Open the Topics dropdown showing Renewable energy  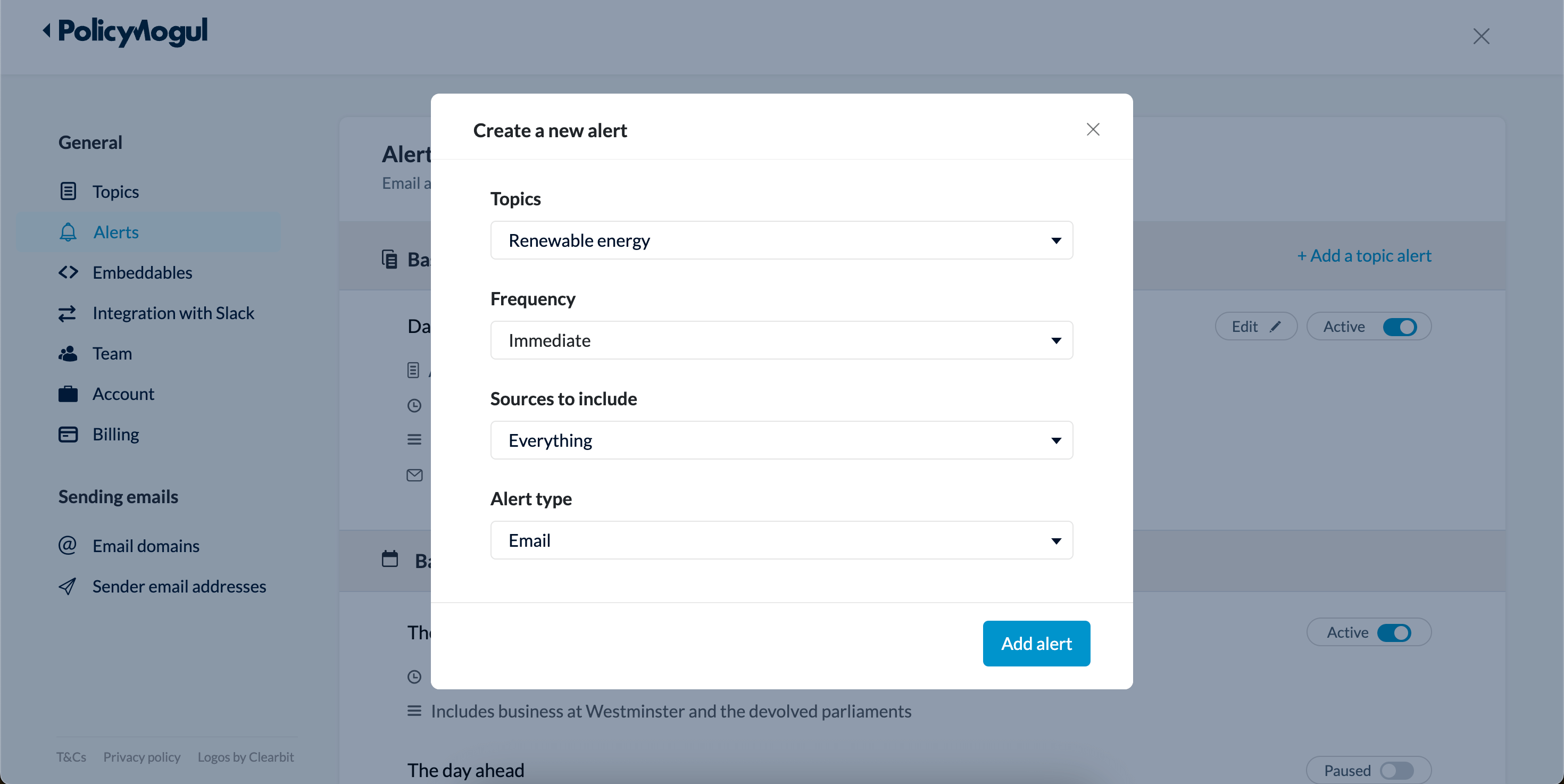coord(781,240)
